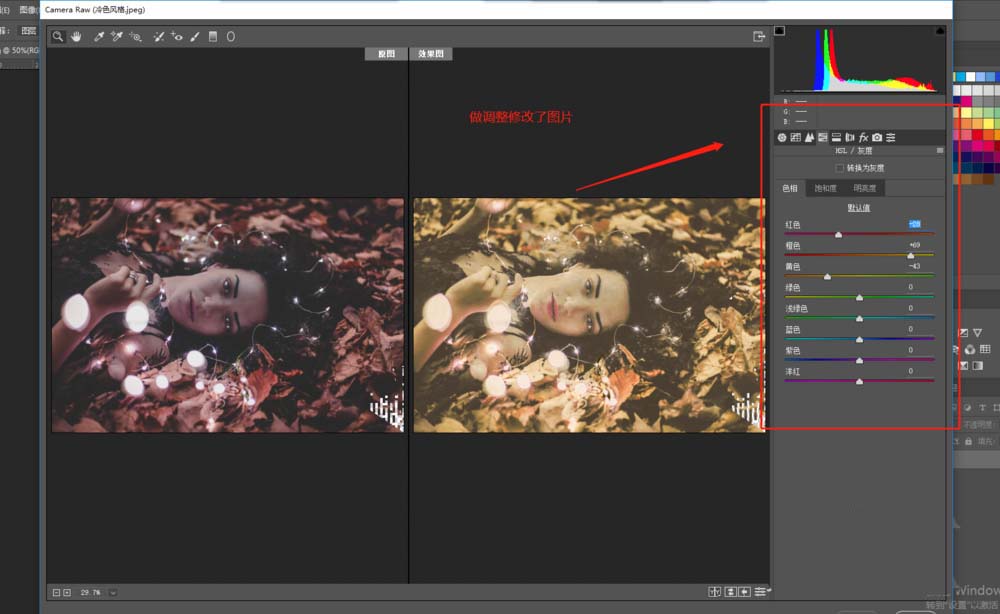Open the Basic adjustments panel

point(782,138)
